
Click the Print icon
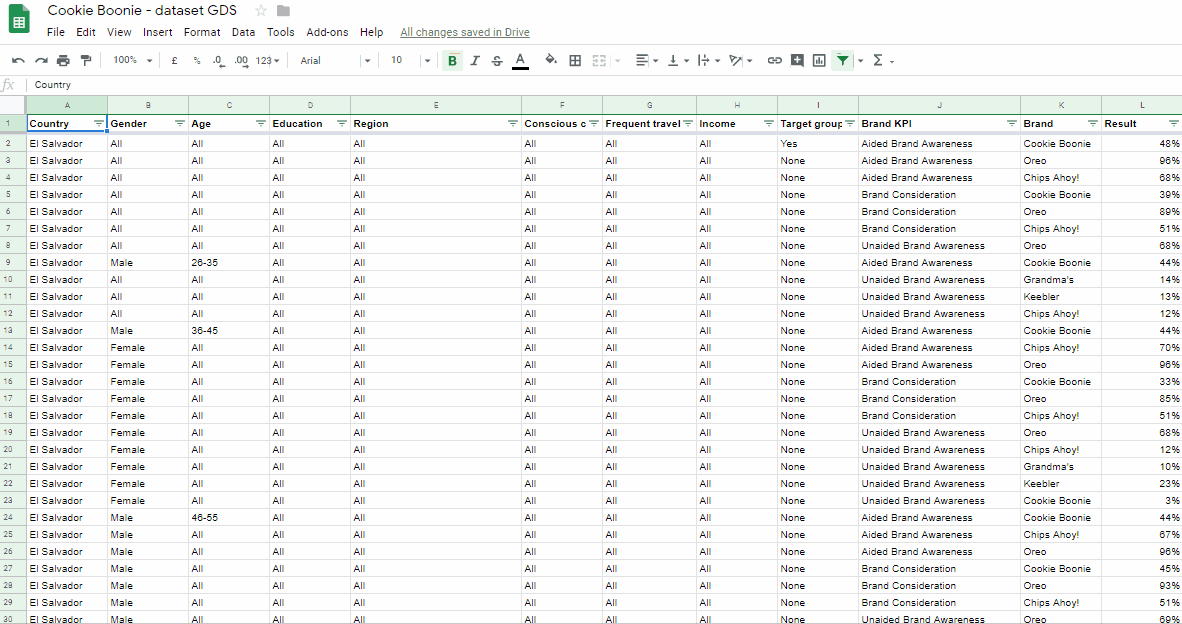click(x=63, y=60)
